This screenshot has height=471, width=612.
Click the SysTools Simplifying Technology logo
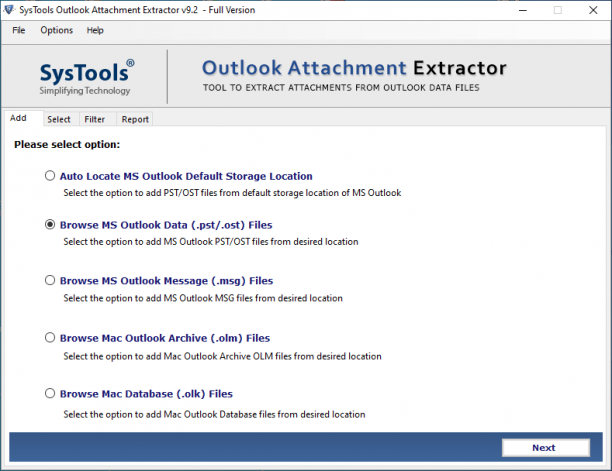[86, 77]
